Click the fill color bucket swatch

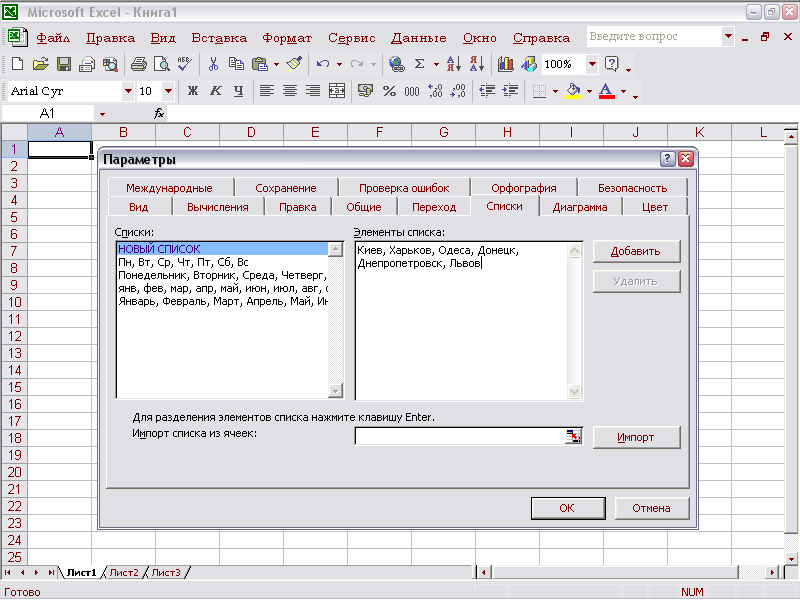pyautogui.click(x=573, y=91)
